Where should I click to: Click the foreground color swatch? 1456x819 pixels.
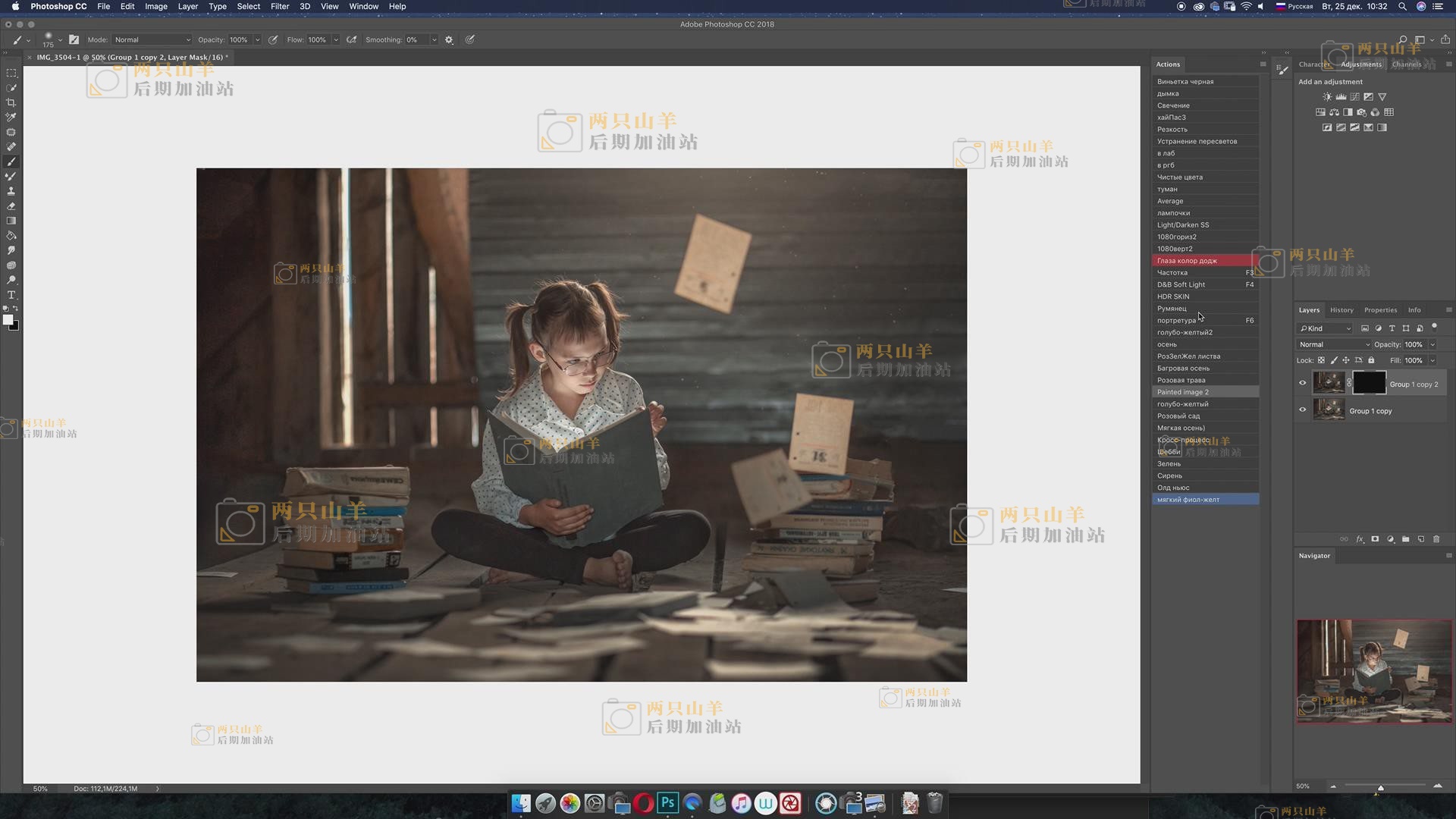click(x=8, y=320)
